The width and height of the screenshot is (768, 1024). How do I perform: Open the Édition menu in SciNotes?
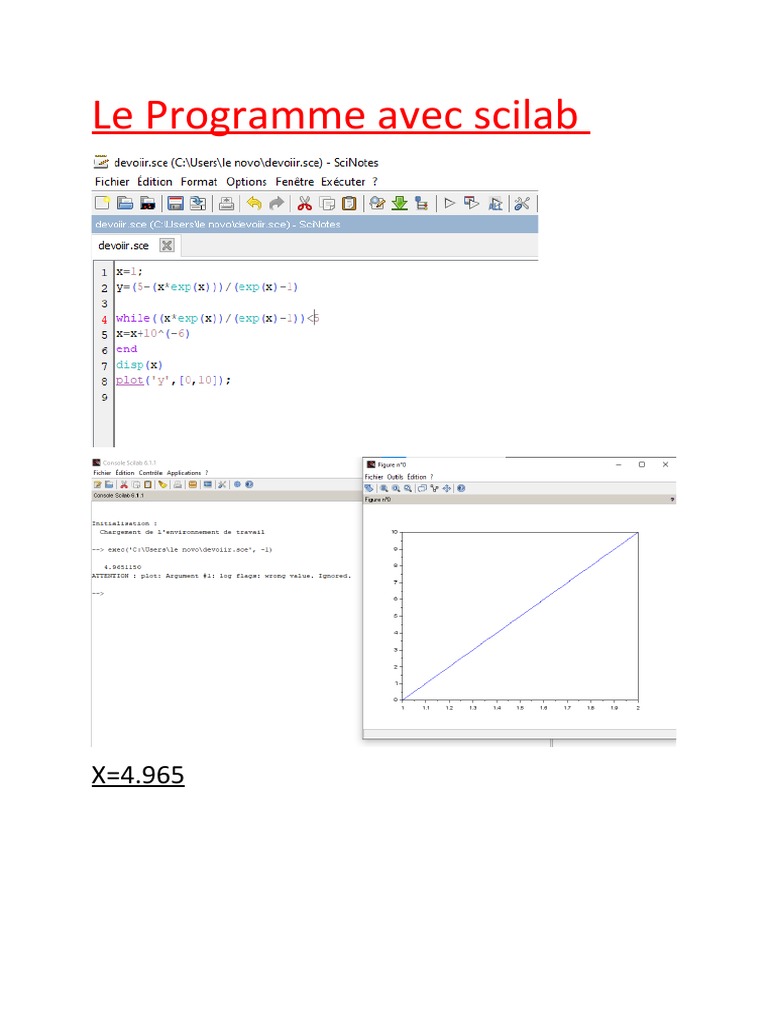click(x=155, y=182)
